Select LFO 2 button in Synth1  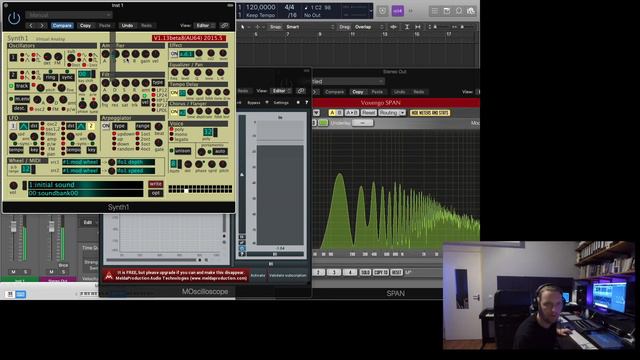[91, 126]
